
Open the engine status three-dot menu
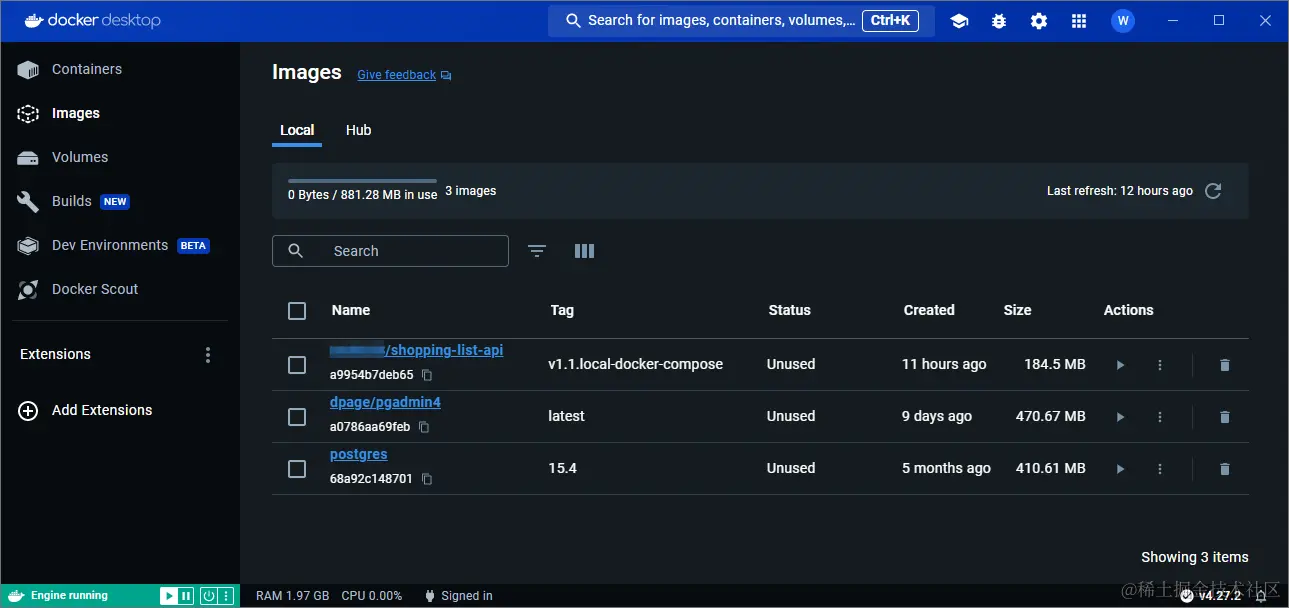pos(228,595)
